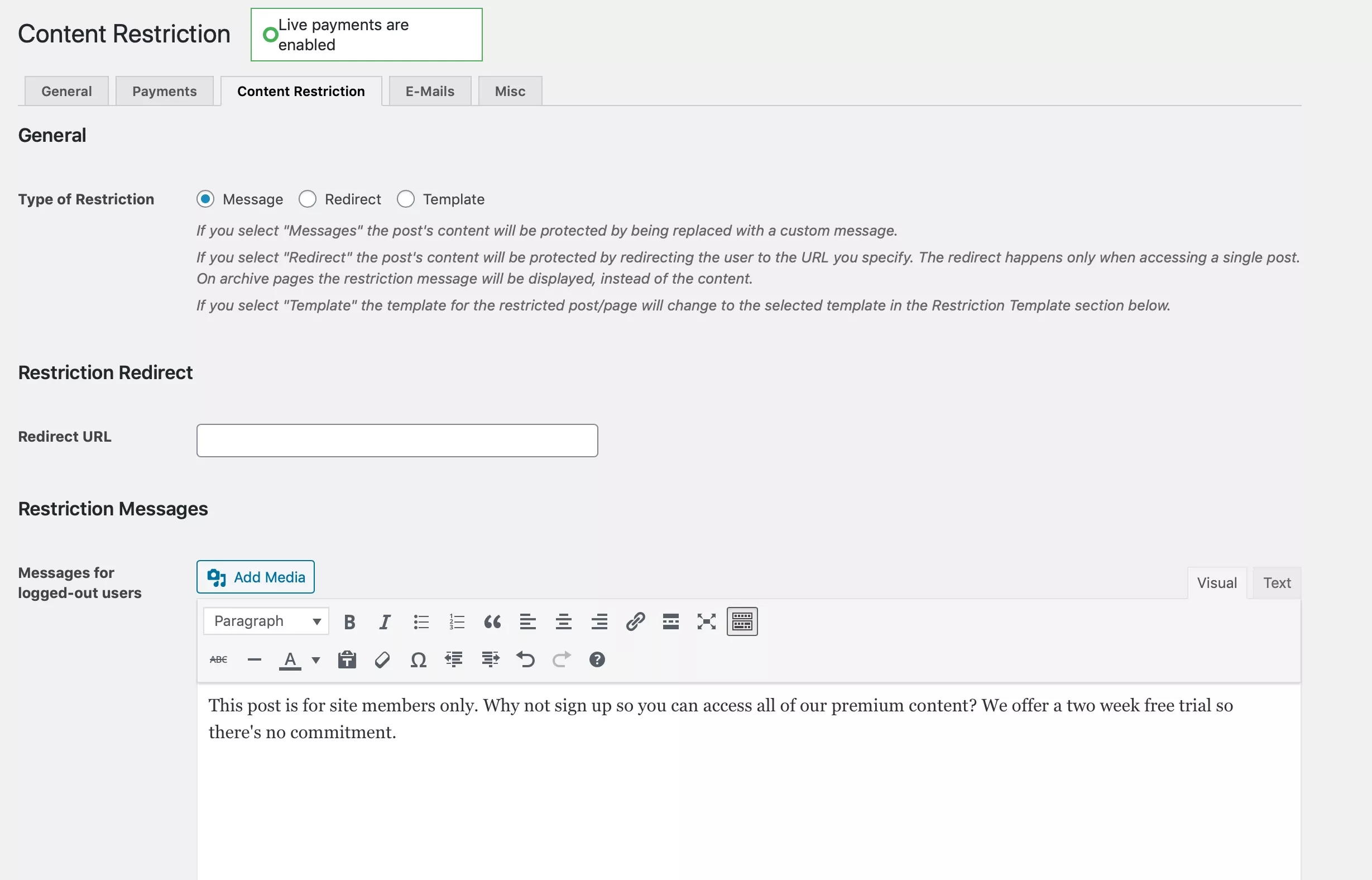
Task: Select the Template radio button
Action: point(406,199)
